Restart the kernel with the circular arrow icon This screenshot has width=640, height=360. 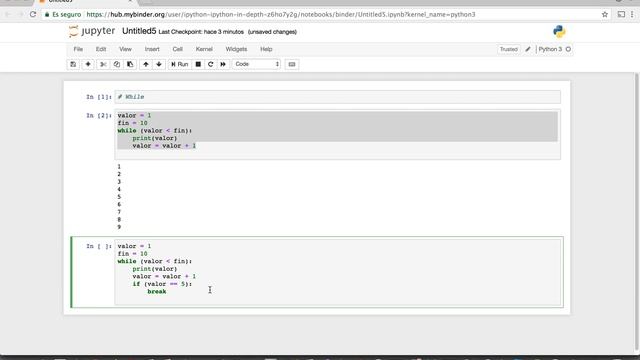[211, 64]
